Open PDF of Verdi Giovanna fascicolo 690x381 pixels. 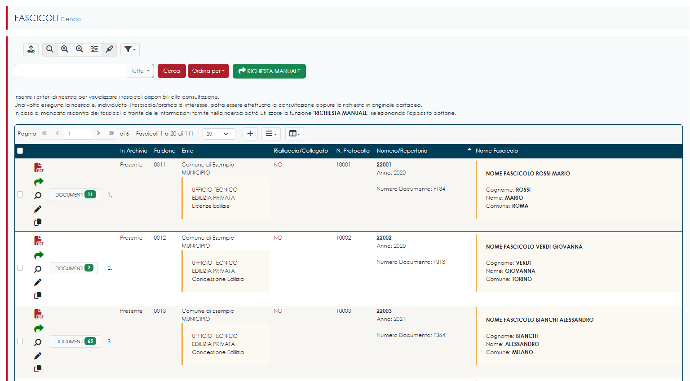point(38,241)
